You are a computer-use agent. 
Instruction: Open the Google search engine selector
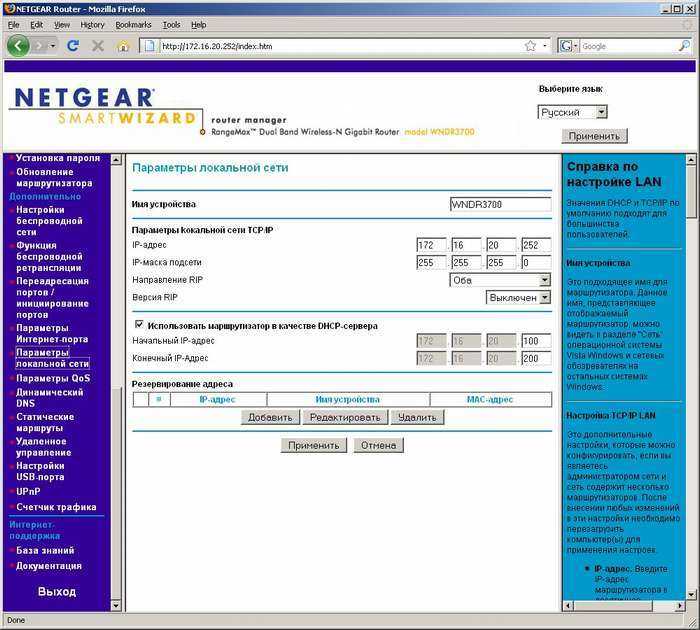tap(569, 46)
